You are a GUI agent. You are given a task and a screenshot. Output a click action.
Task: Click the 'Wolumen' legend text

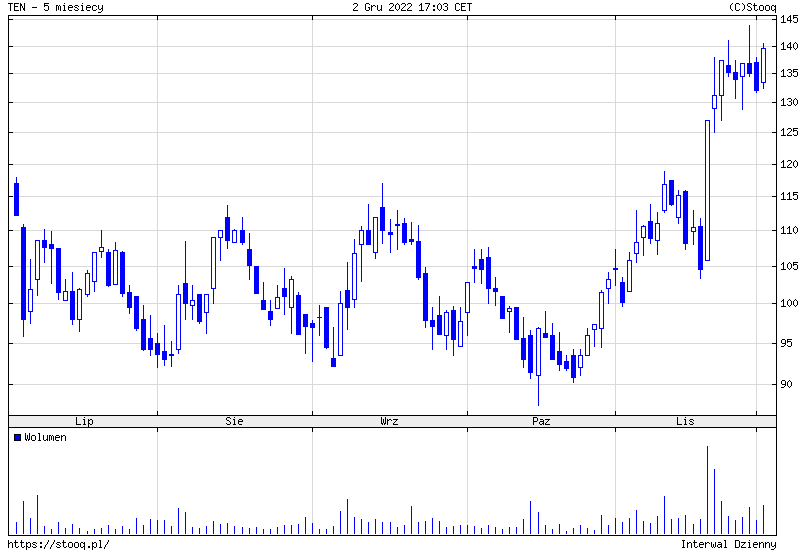click(x=45, y=438)
